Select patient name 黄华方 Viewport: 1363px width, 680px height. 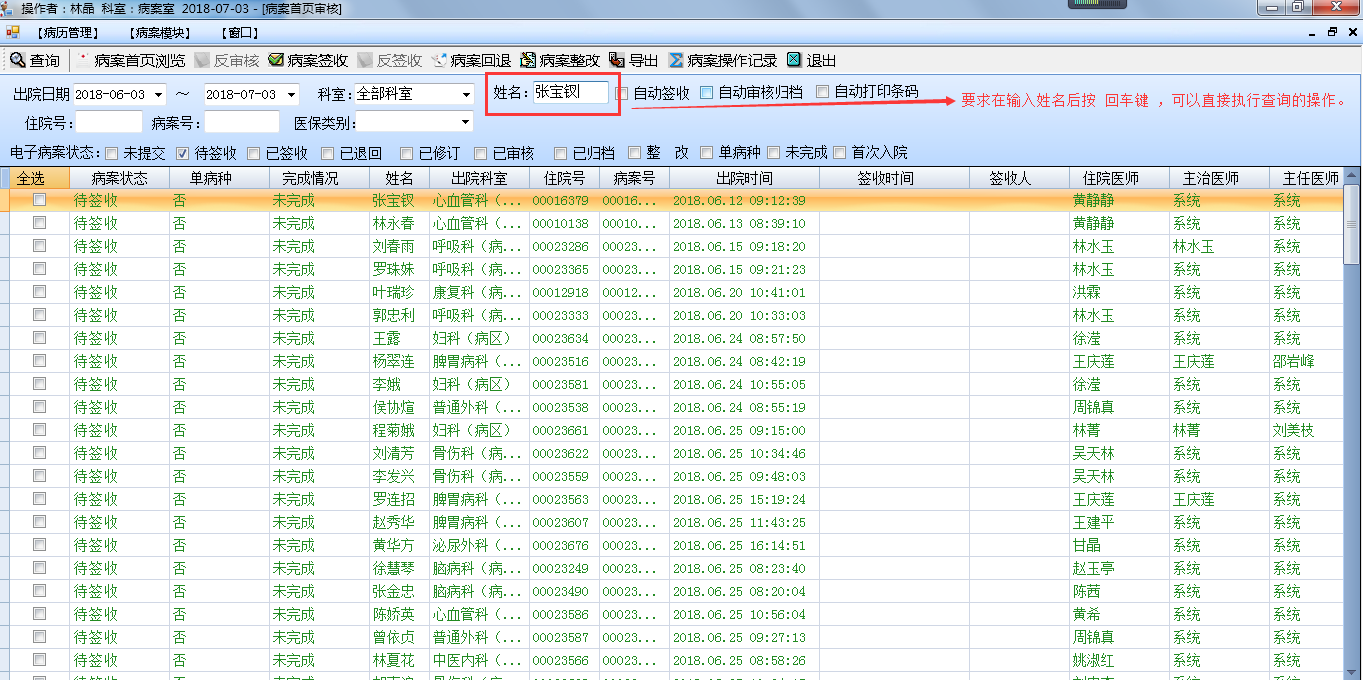pos(393,545)
